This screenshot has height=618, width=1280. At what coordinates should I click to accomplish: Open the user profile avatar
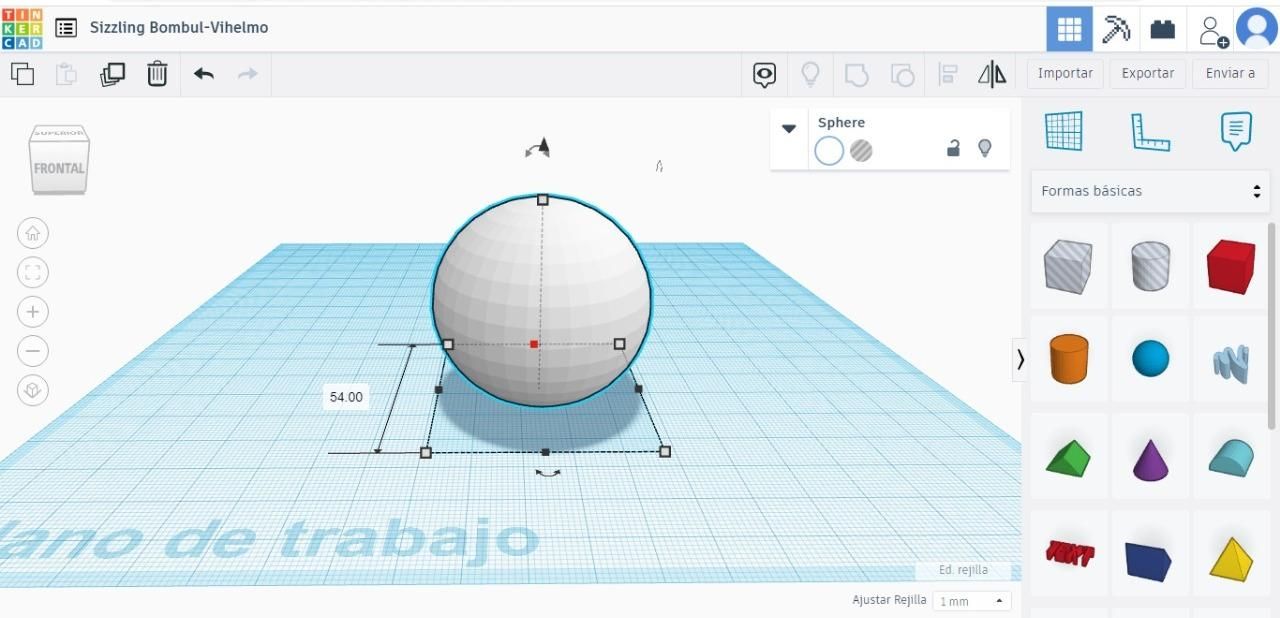pos(1257,28)
